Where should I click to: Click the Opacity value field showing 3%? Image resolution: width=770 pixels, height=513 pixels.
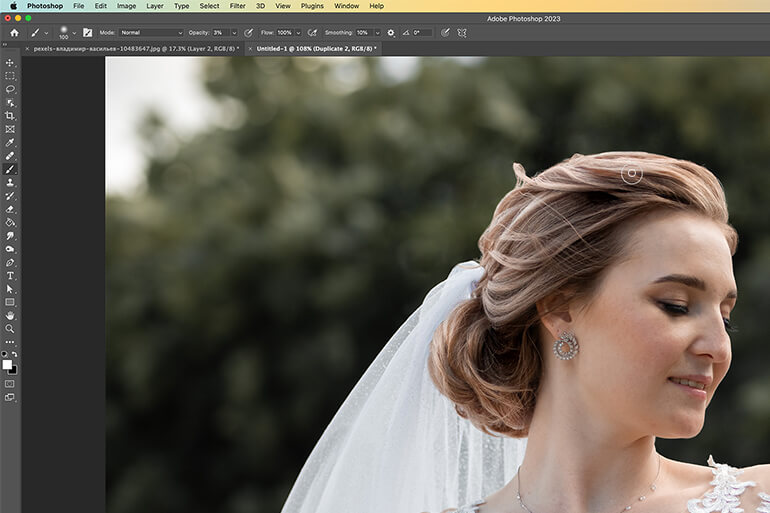pyautogui.click(x=220, y=33)
